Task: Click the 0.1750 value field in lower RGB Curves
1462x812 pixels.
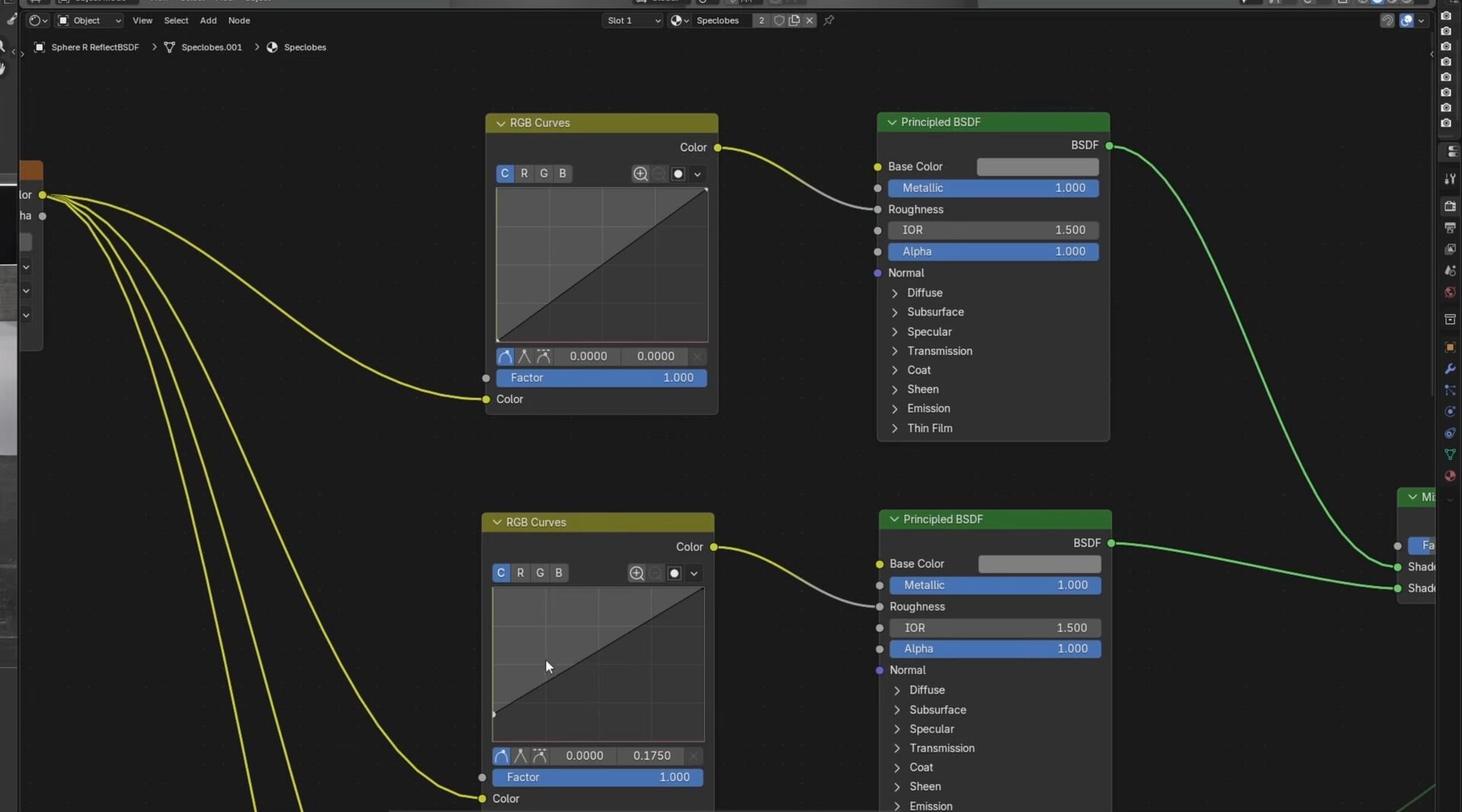Action: tap(652, 756)
